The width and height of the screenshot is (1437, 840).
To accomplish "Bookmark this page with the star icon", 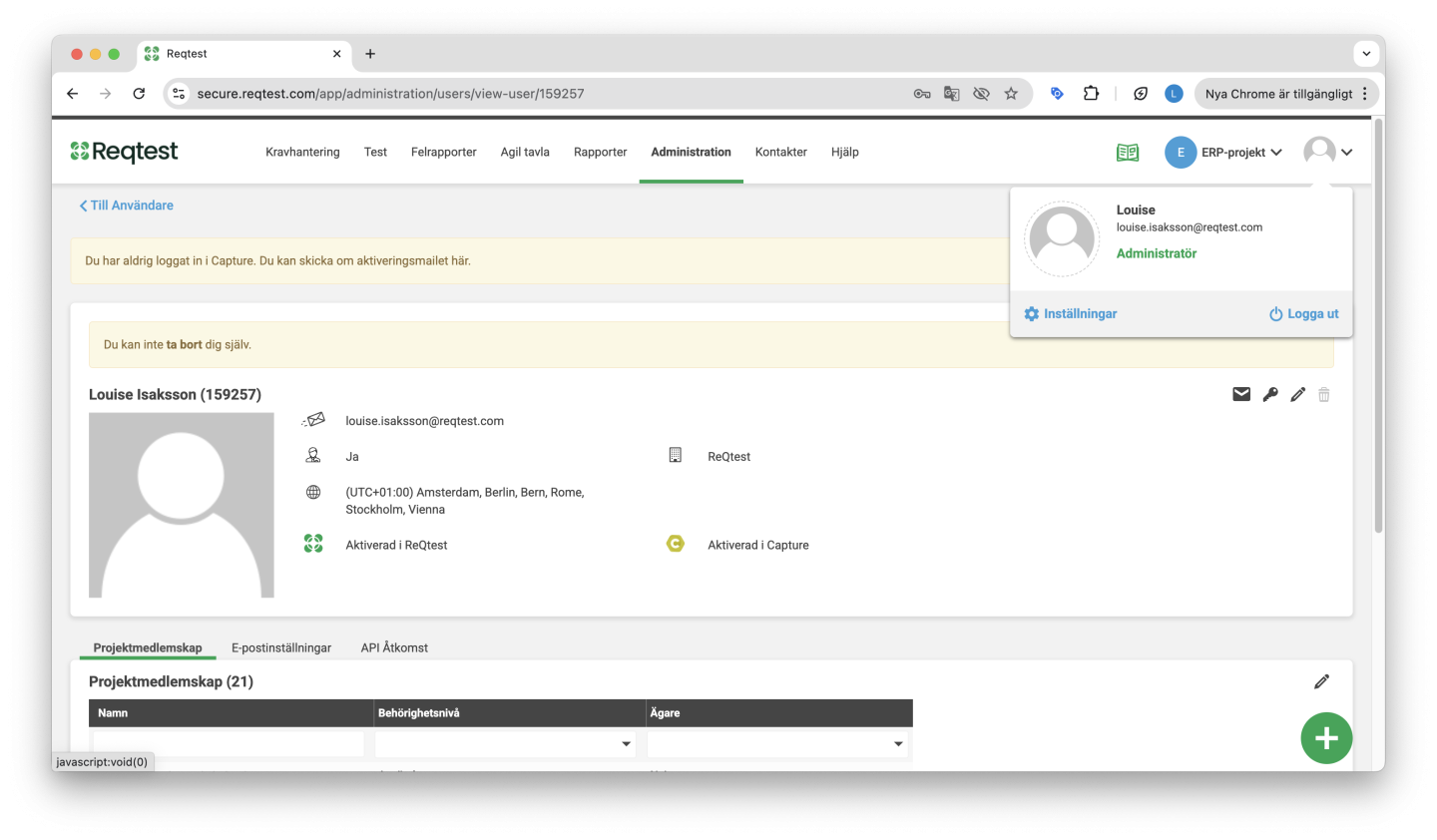I will [1011, 94].
